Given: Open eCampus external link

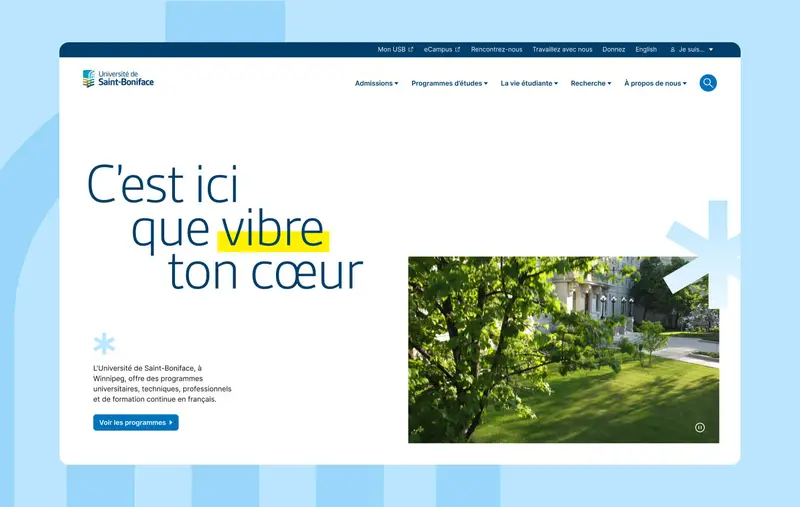Looking at the screenshot, I should point(442,49).
